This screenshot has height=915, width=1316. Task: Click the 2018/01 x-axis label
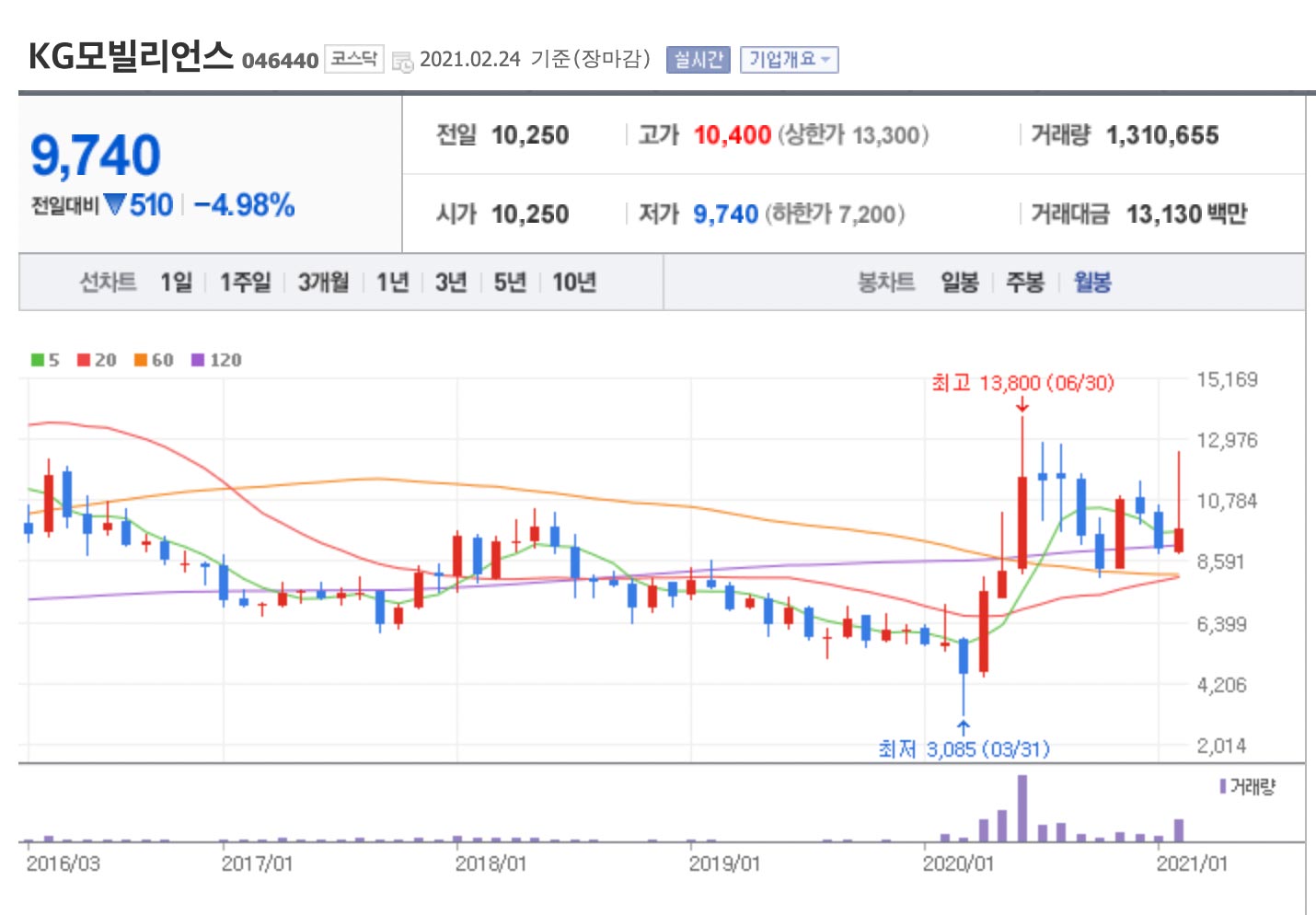click(491, 863)
